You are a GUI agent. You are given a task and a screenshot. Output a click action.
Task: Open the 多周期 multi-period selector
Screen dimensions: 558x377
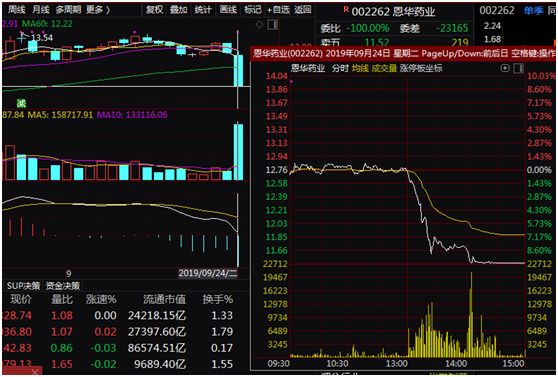pyautogui.click(x=68, y=10)
